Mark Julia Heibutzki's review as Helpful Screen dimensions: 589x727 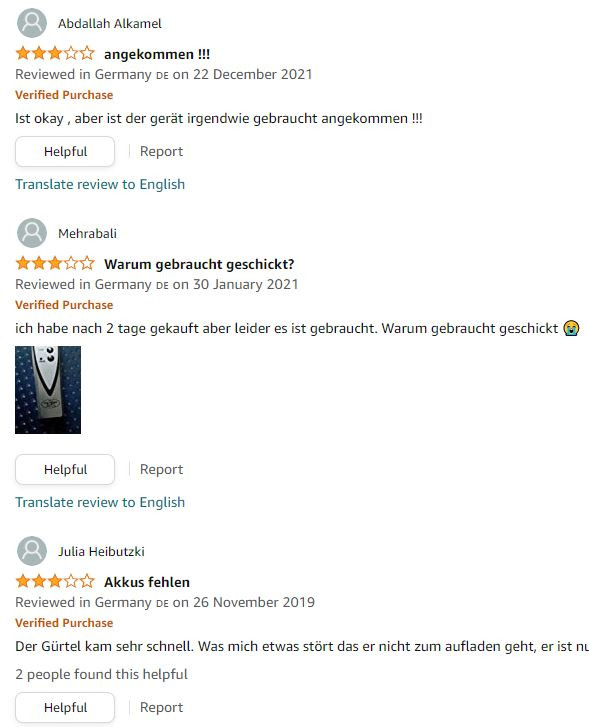coord(65,708)
